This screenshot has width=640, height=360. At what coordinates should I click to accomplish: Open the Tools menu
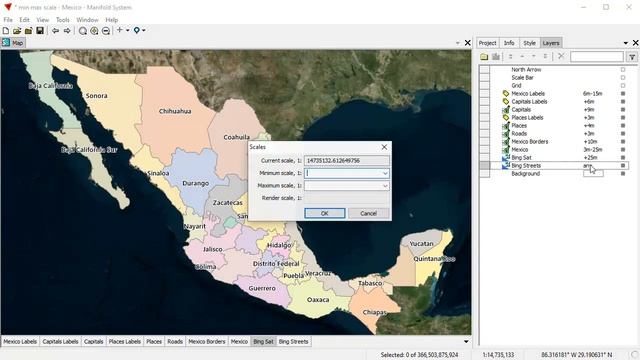click(62, 20)
